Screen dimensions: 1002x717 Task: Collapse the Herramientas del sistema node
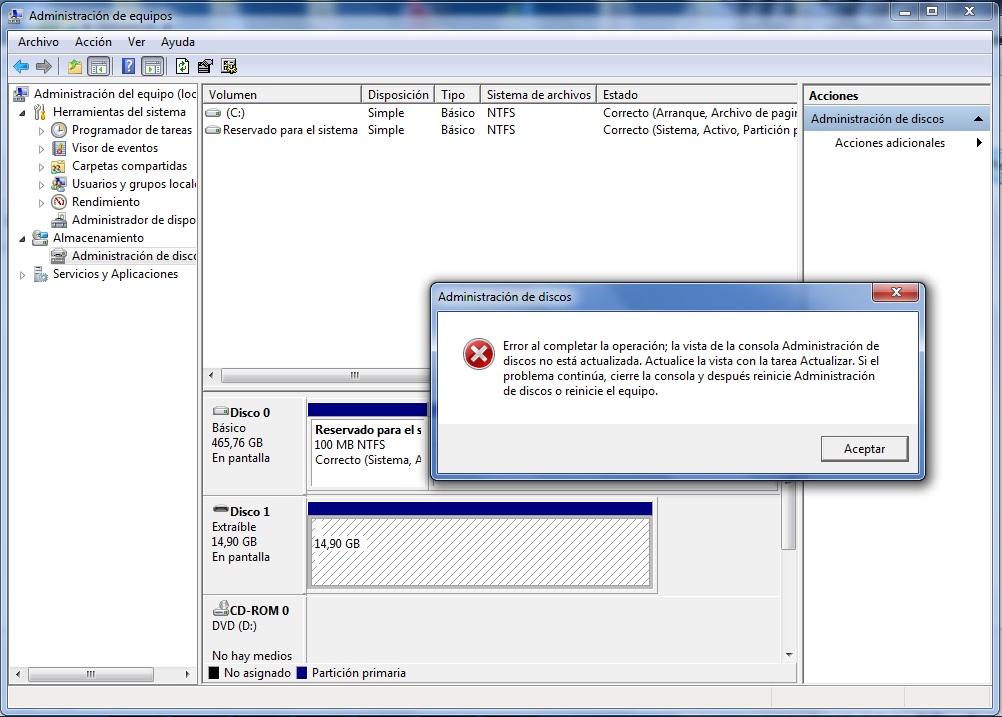pyautogui.click(x=22, y=112)
